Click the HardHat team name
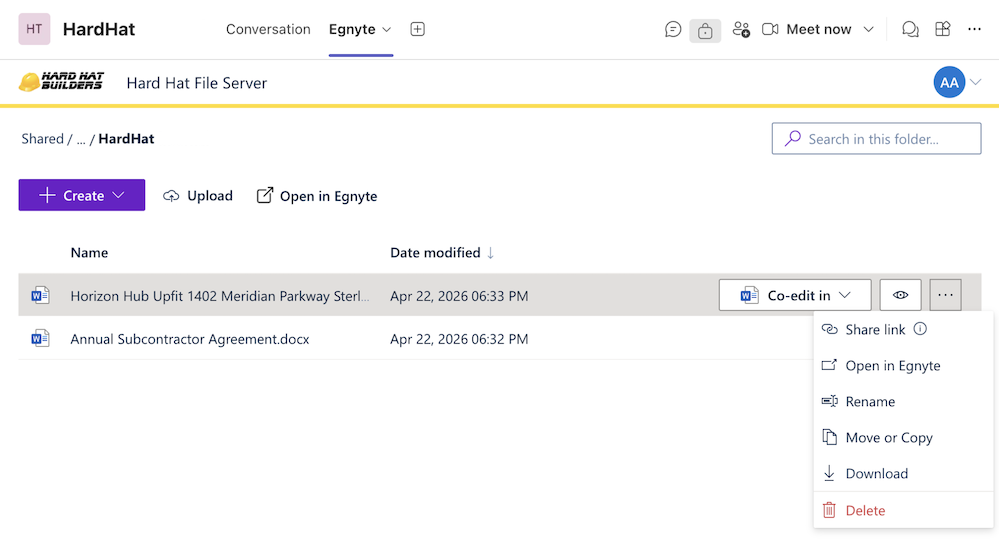Image resolution: width=999 pixels, height=548 pixels. (x=99, y=29)
